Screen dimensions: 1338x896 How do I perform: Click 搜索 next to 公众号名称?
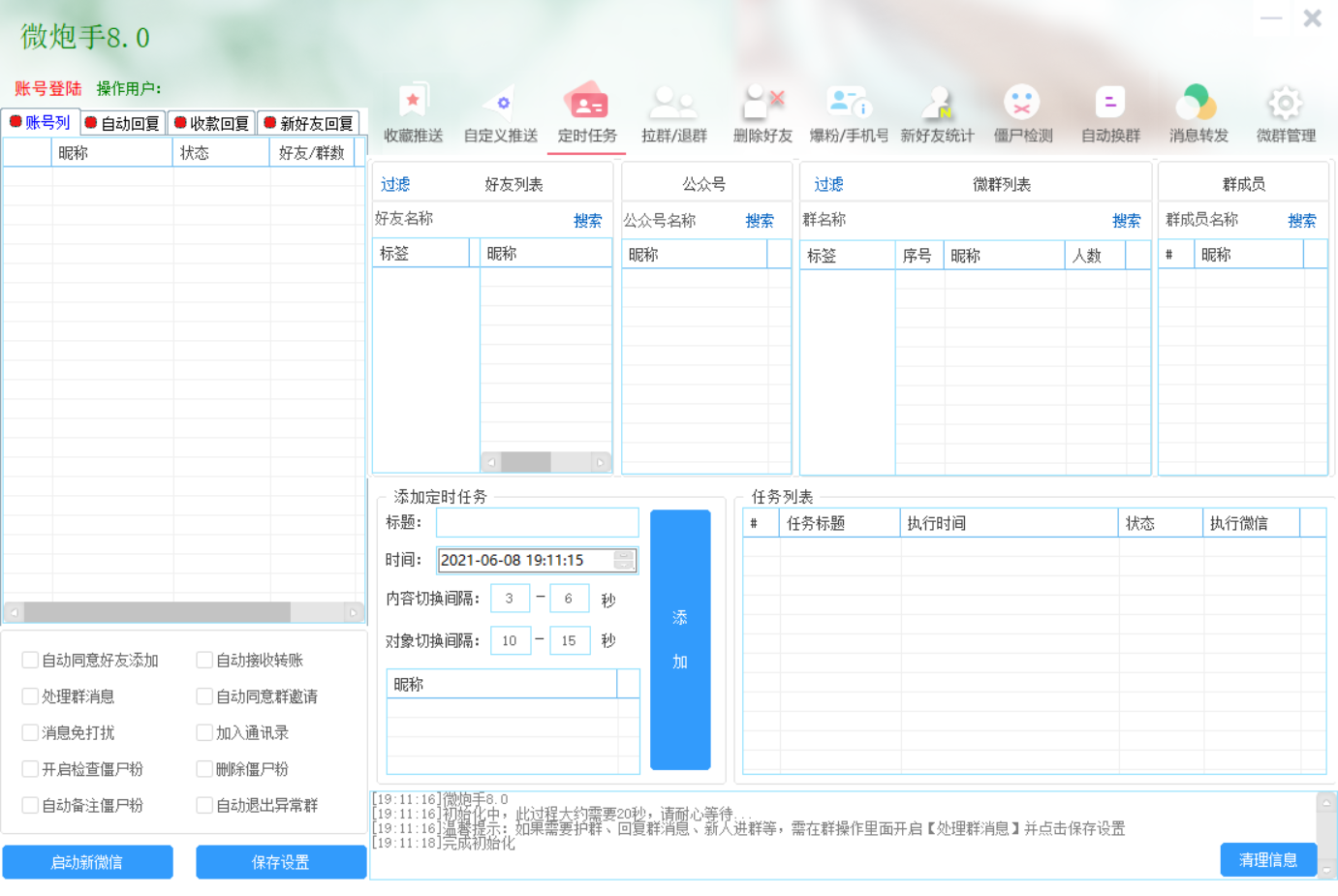[760, 221]
